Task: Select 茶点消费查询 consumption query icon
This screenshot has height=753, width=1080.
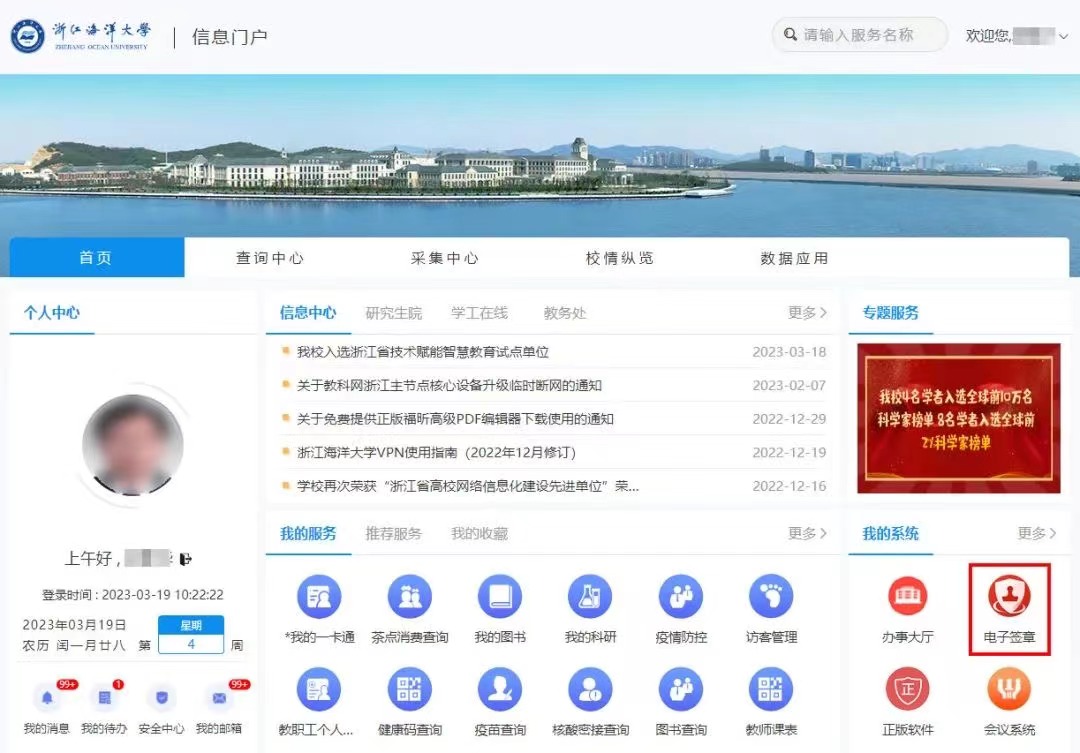Action: pos(409,600)
